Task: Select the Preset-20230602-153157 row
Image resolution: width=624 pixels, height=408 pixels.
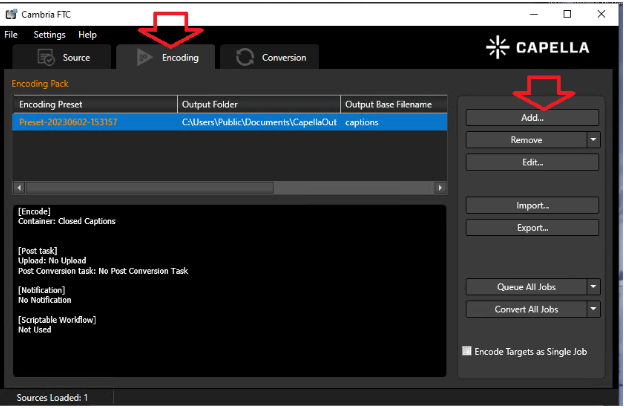Action: (x=230, y=122)
